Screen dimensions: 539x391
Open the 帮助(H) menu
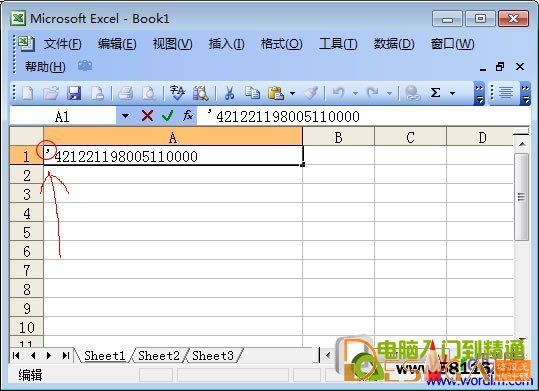(45, 66)
